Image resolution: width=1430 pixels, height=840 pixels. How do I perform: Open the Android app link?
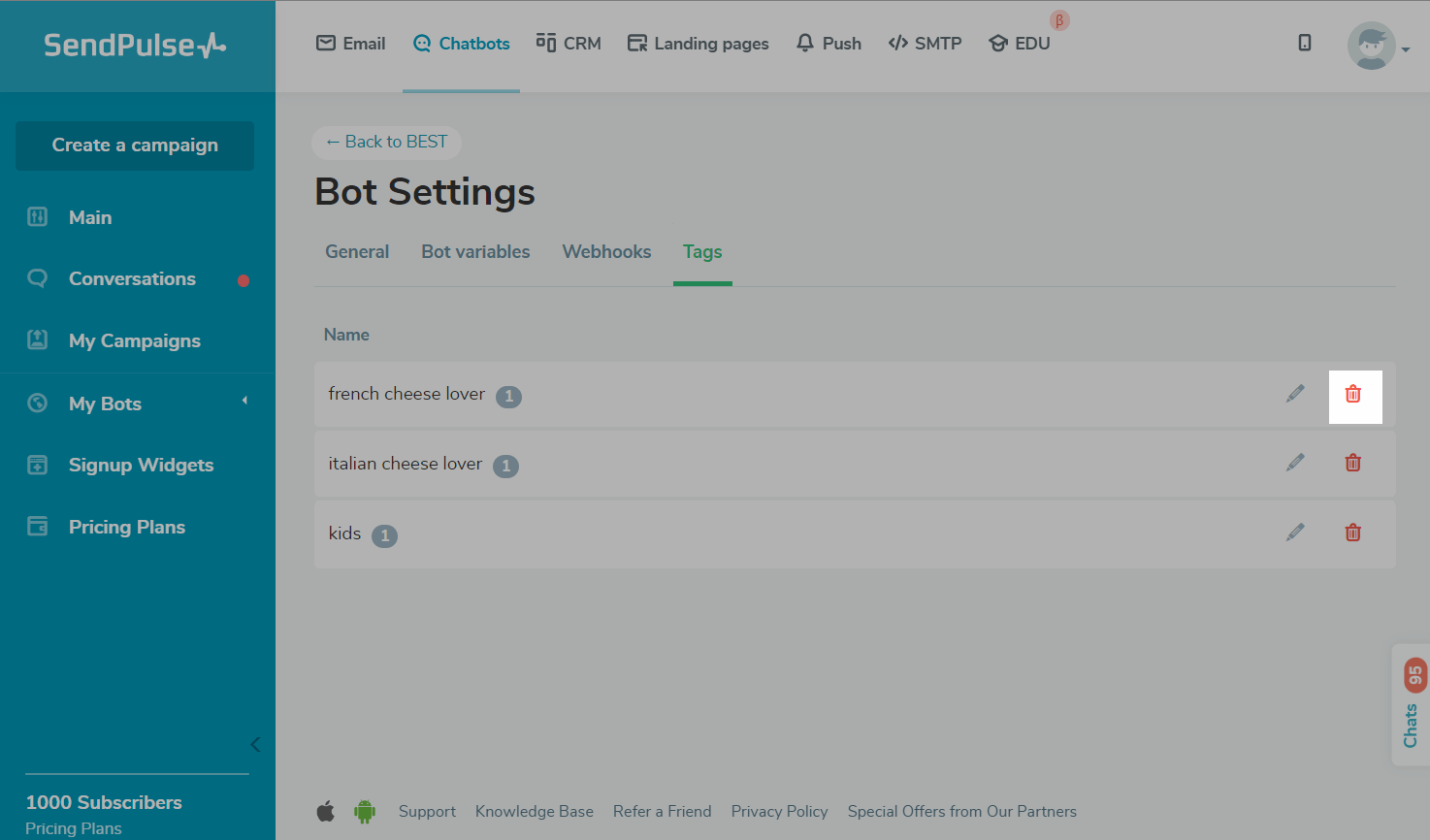click(x=365, y=811)
